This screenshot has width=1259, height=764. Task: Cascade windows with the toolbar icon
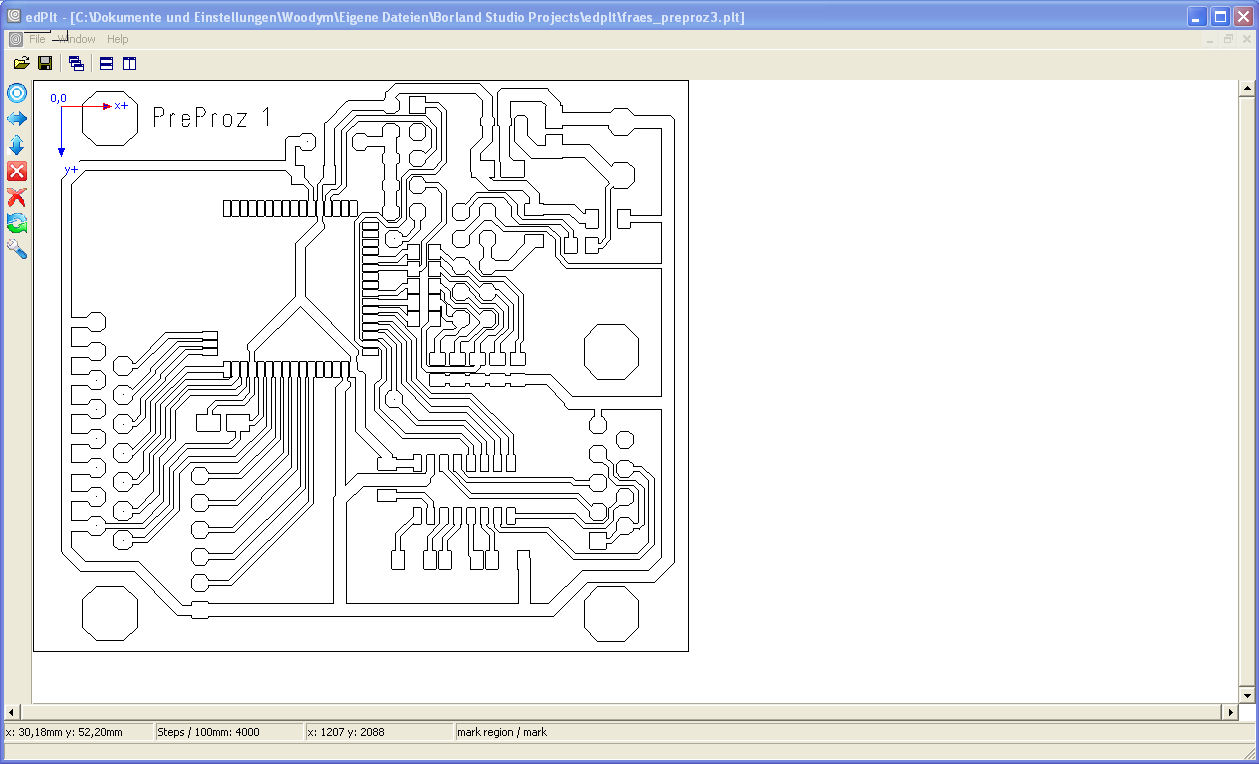click(76, 63)
